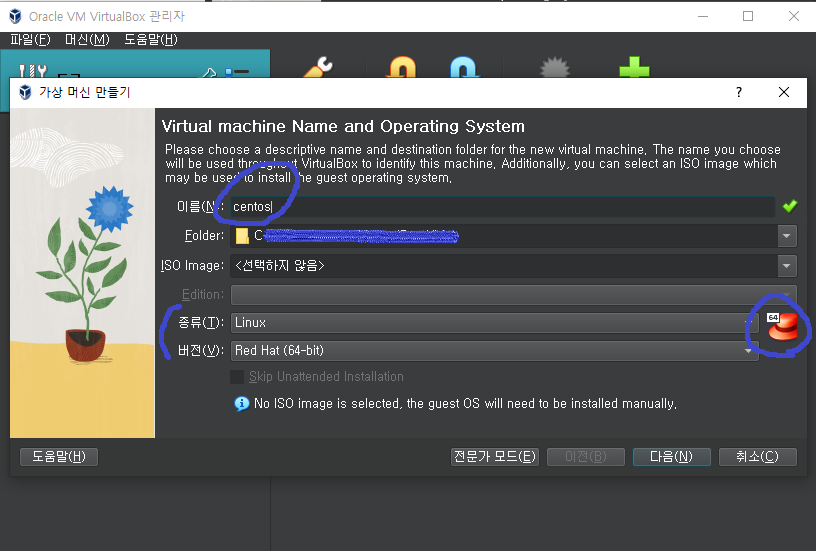This screenshot has width=816, height=551.
Task: Click the VirtualBox logo in main title bar
Action: click(x=16, y=17)
